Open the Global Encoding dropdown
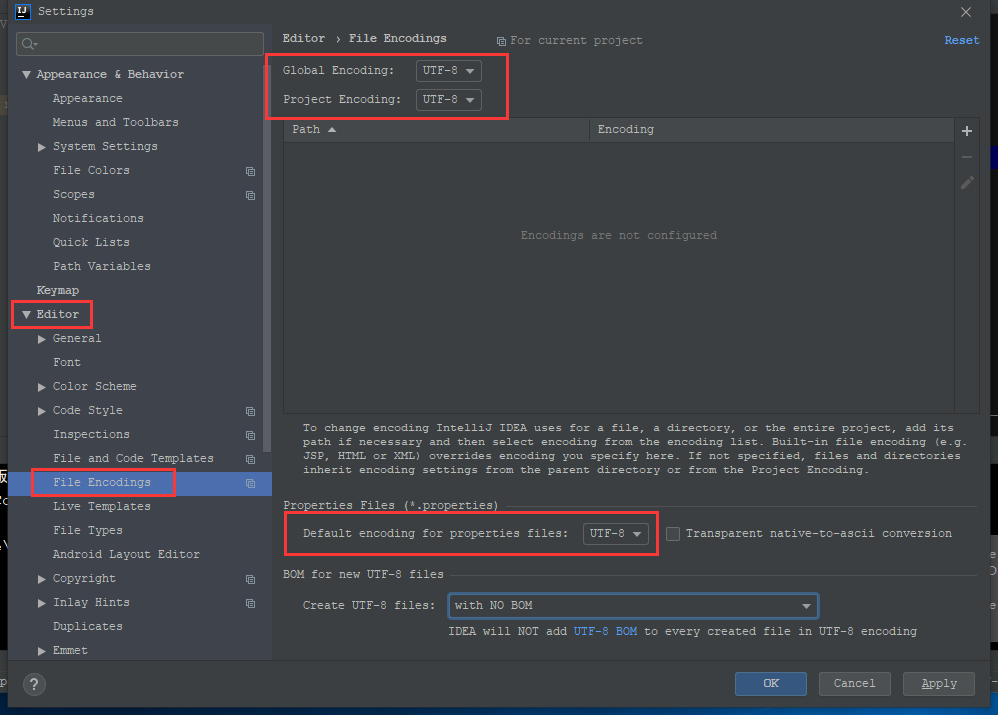This screenshot has width=998, height=715. 448,71
